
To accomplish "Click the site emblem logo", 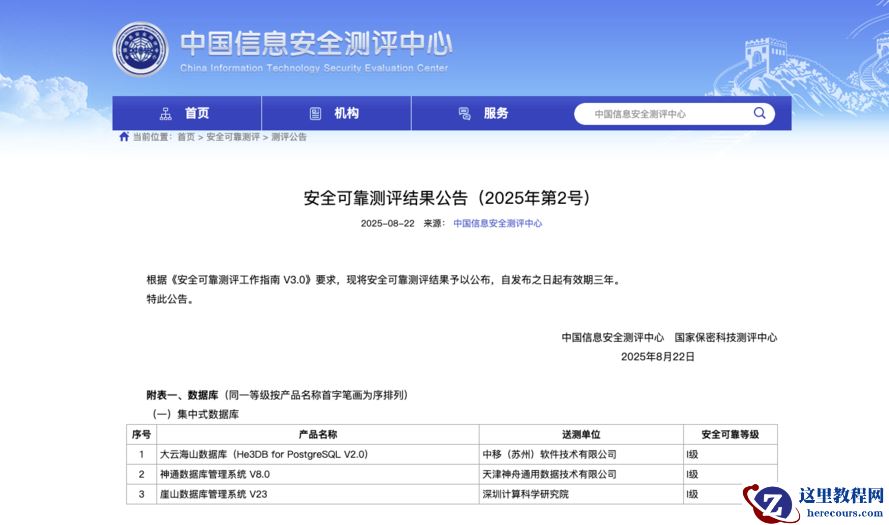I will coord(140,49).
